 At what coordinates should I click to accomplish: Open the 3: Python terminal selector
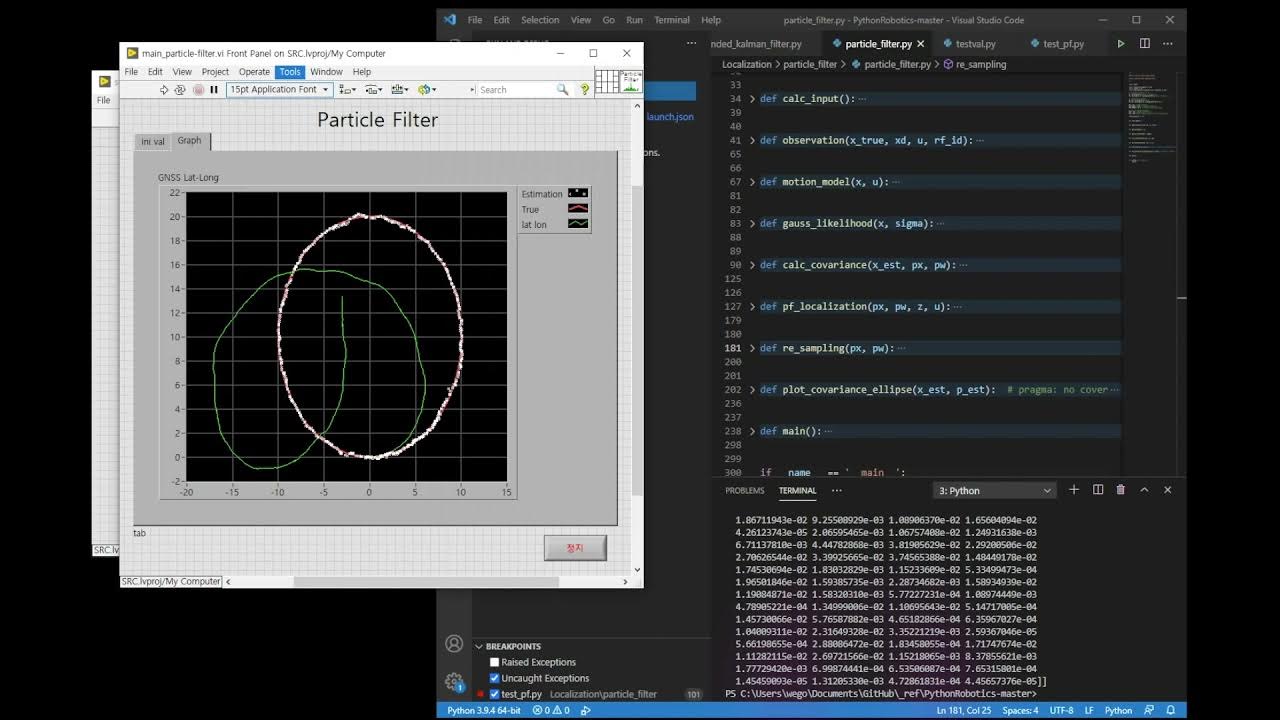993,490
